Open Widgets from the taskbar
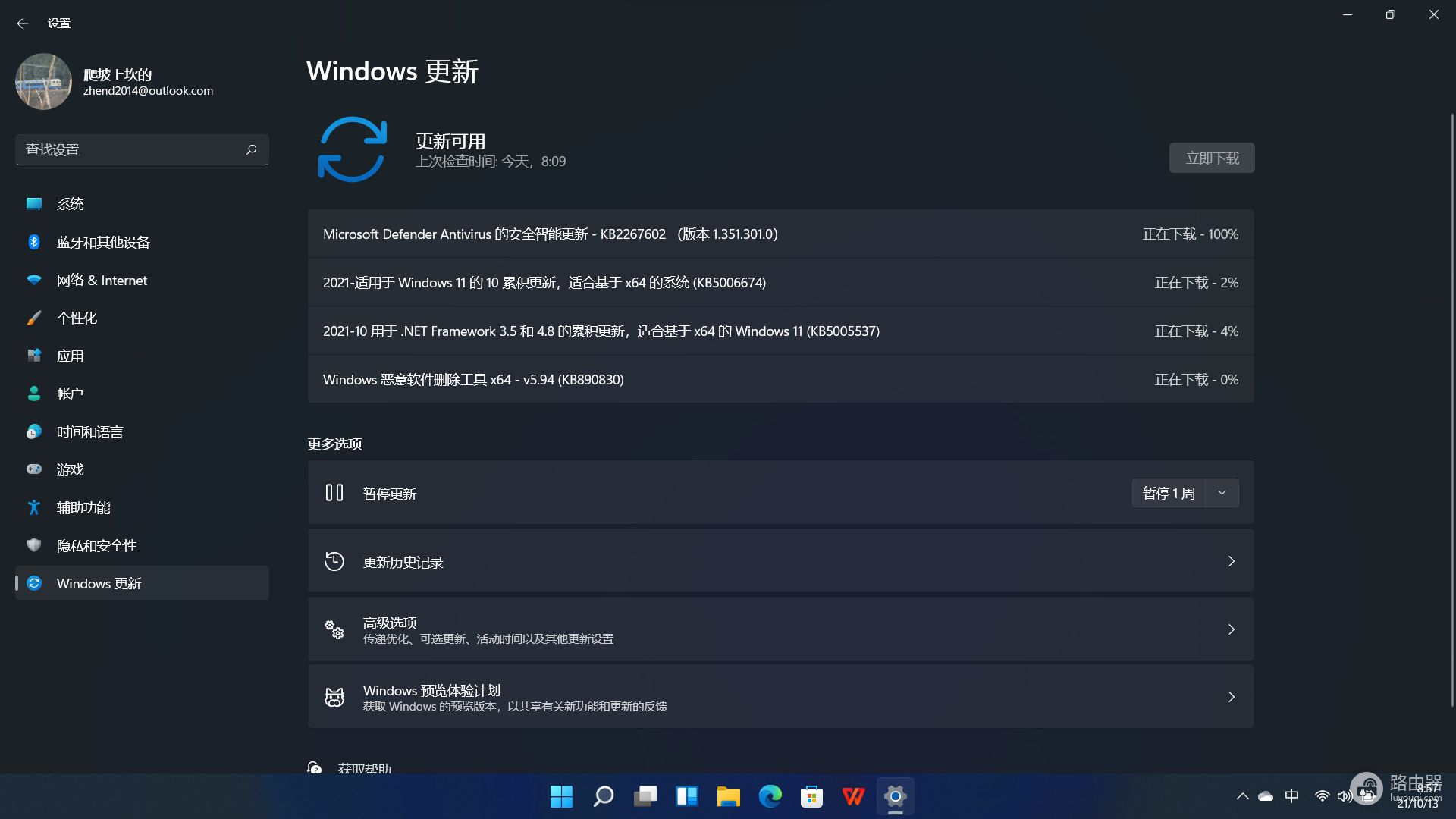Screen dimensions: 1456x819 click(x=687, y=796)
